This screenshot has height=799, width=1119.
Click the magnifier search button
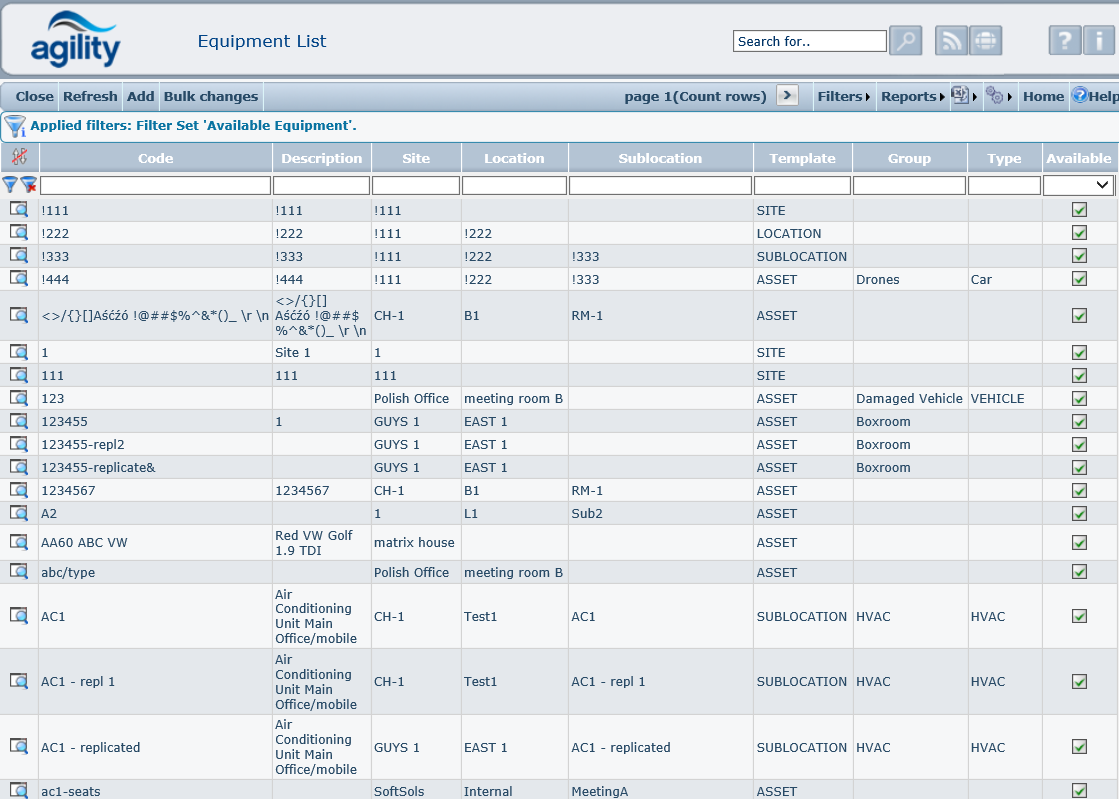(905, 41)
